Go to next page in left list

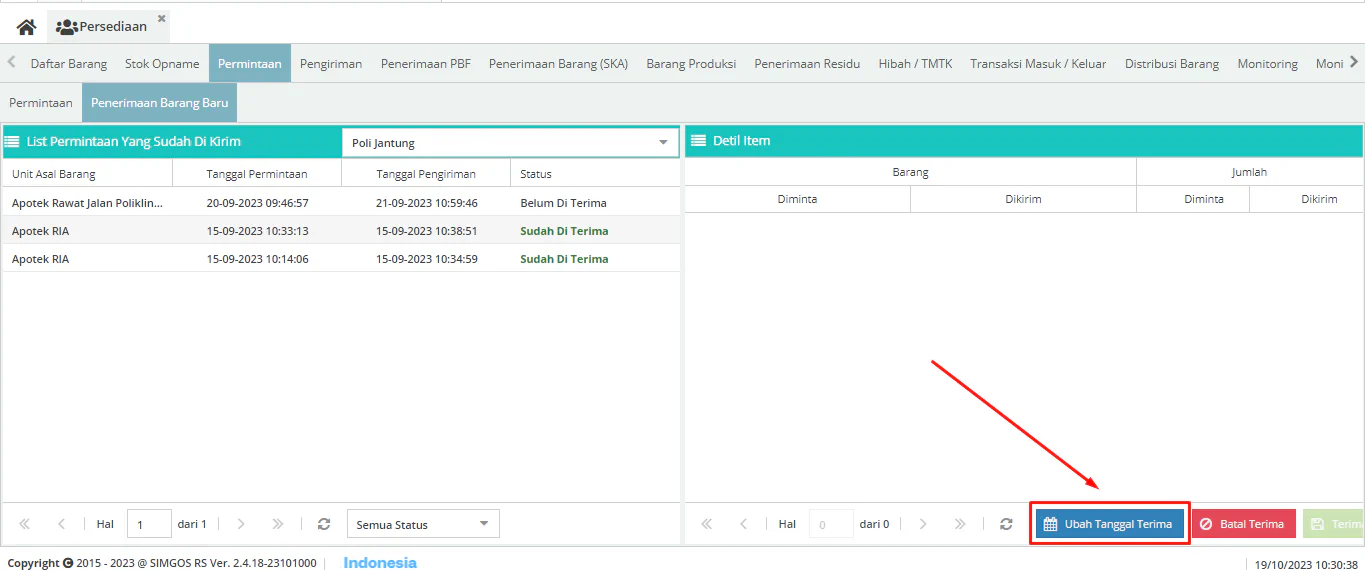241,524
